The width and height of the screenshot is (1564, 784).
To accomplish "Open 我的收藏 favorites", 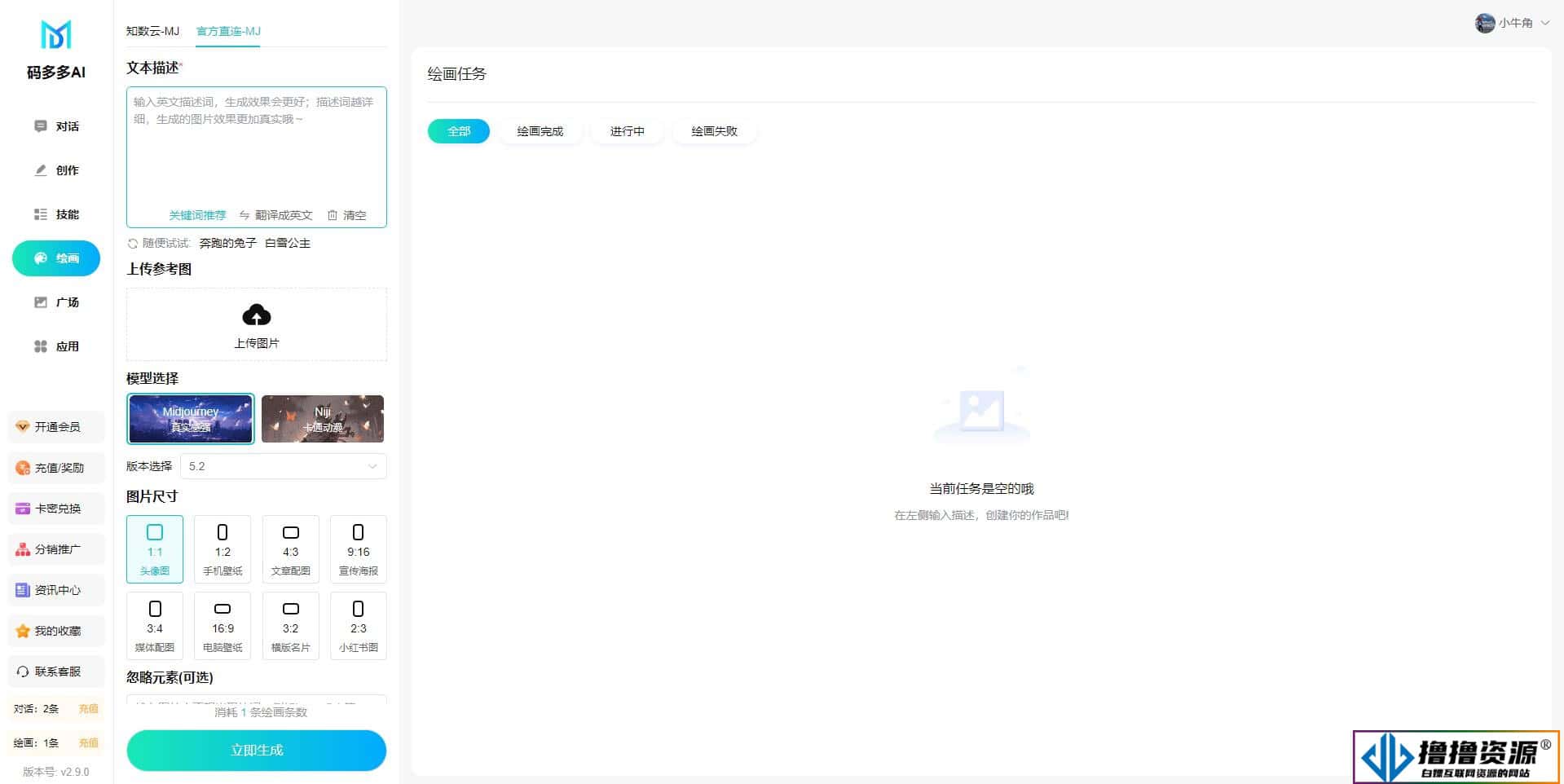I will pyautogui.click(x=56, y=631).
